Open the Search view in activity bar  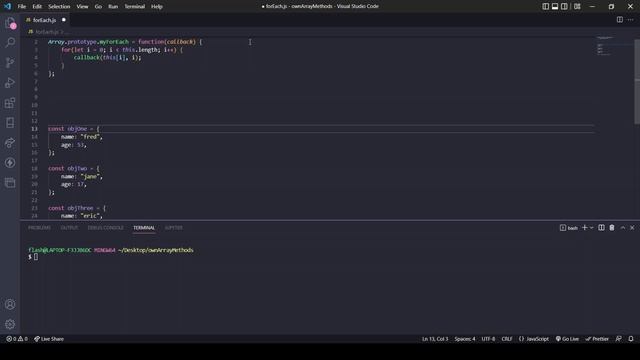pyautogui.click(x=10, y=42)
